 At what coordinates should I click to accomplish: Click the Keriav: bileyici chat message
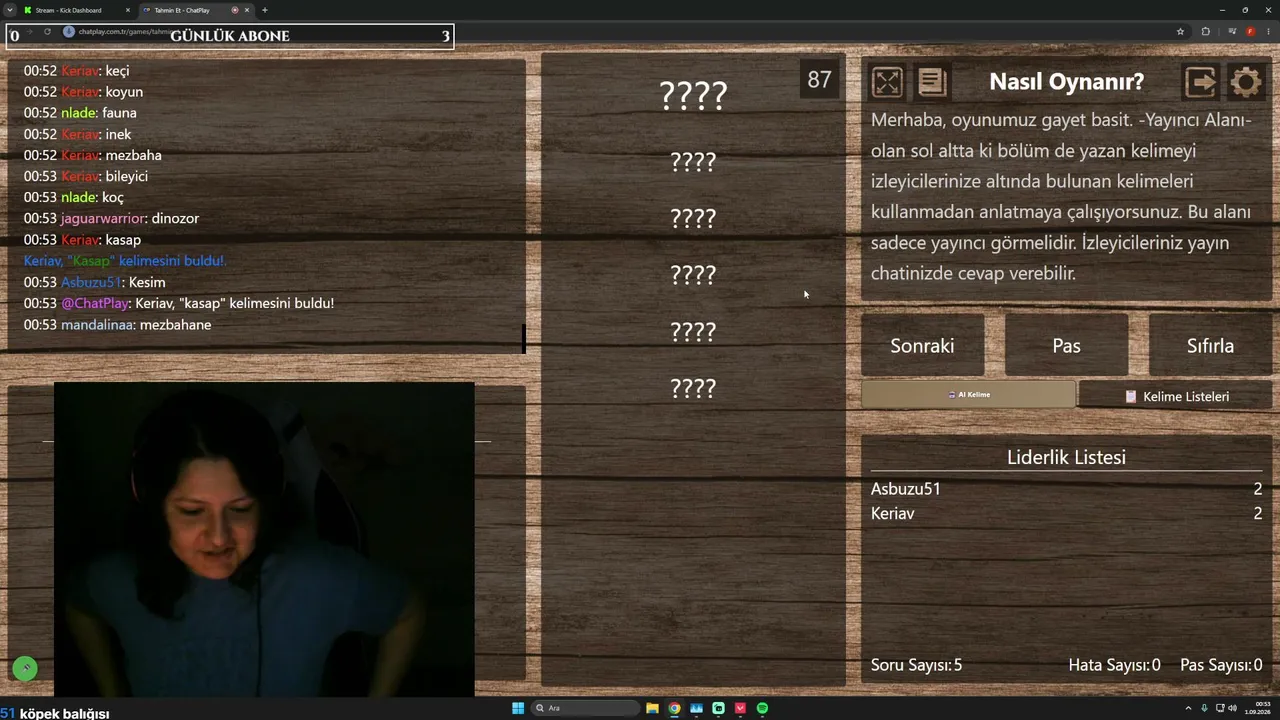[x=86, y=176]
